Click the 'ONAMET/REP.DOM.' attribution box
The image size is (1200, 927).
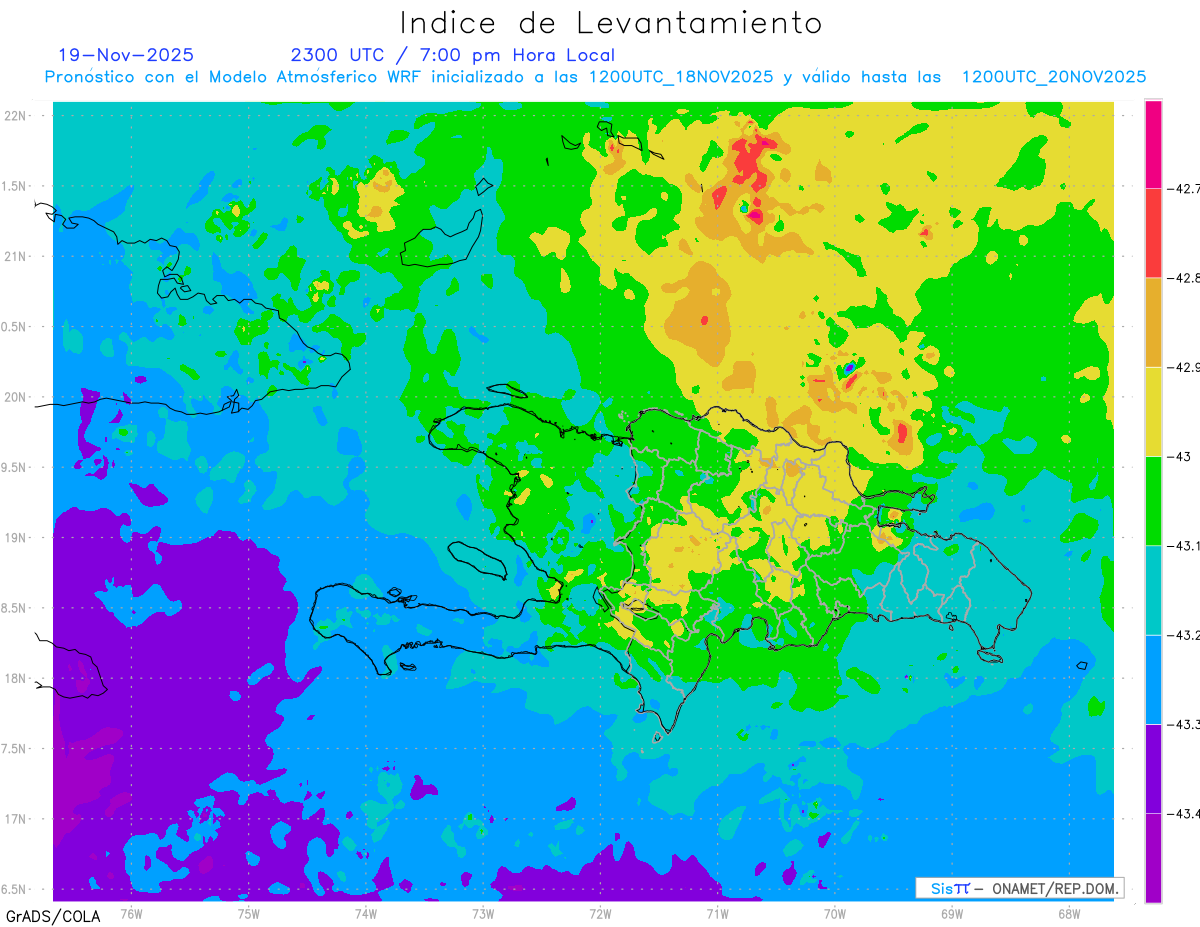1019,888
